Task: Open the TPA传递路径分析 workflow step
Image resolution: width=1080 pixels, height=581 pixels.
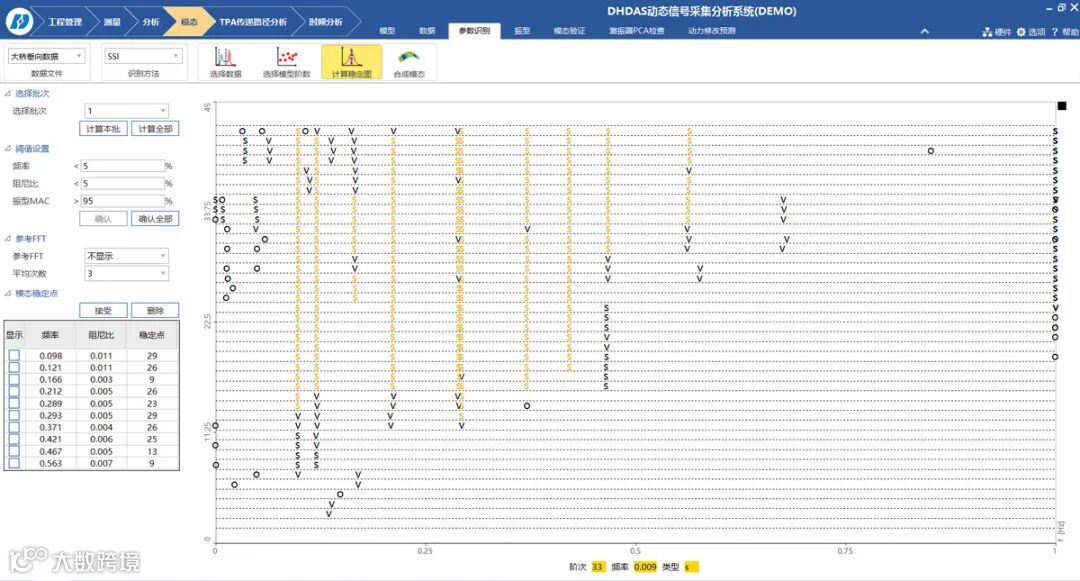Action: pyautogui.click(x=253, y=22)
